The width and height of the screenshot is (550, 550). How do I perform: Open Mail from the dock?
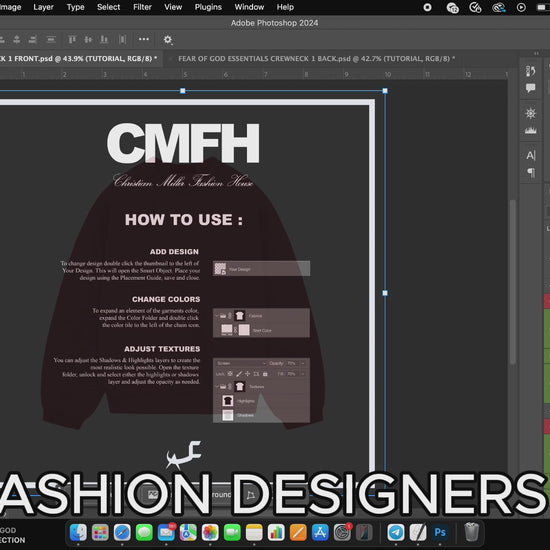click(x=166, y=532)
